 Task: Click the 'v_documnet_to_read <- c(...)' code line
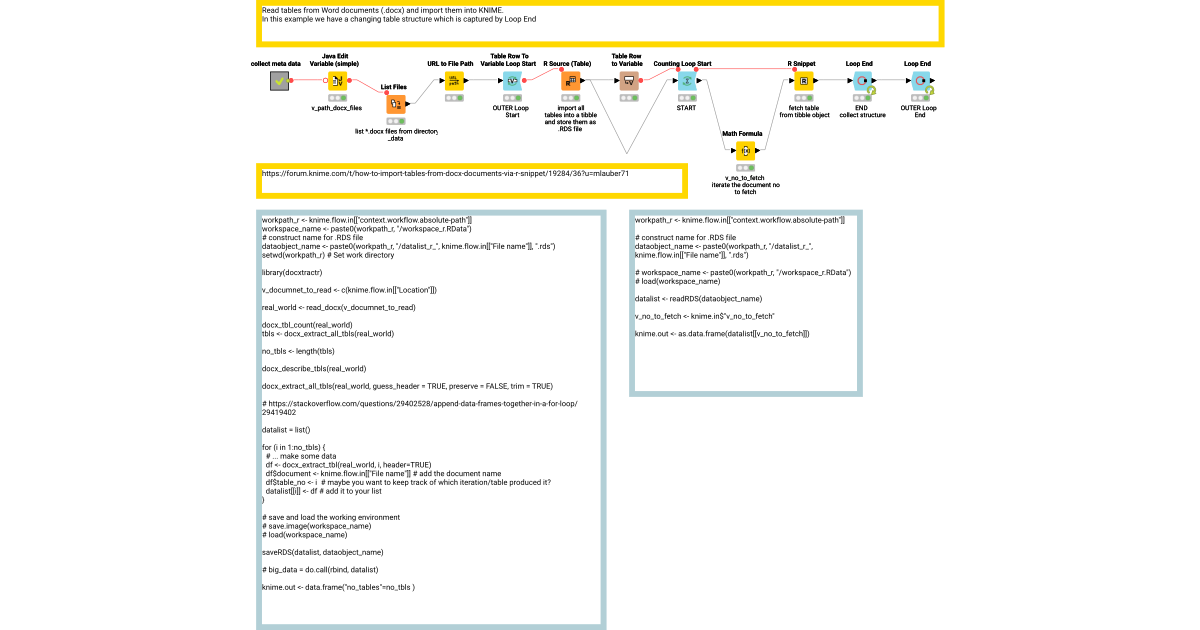(350, 290)
